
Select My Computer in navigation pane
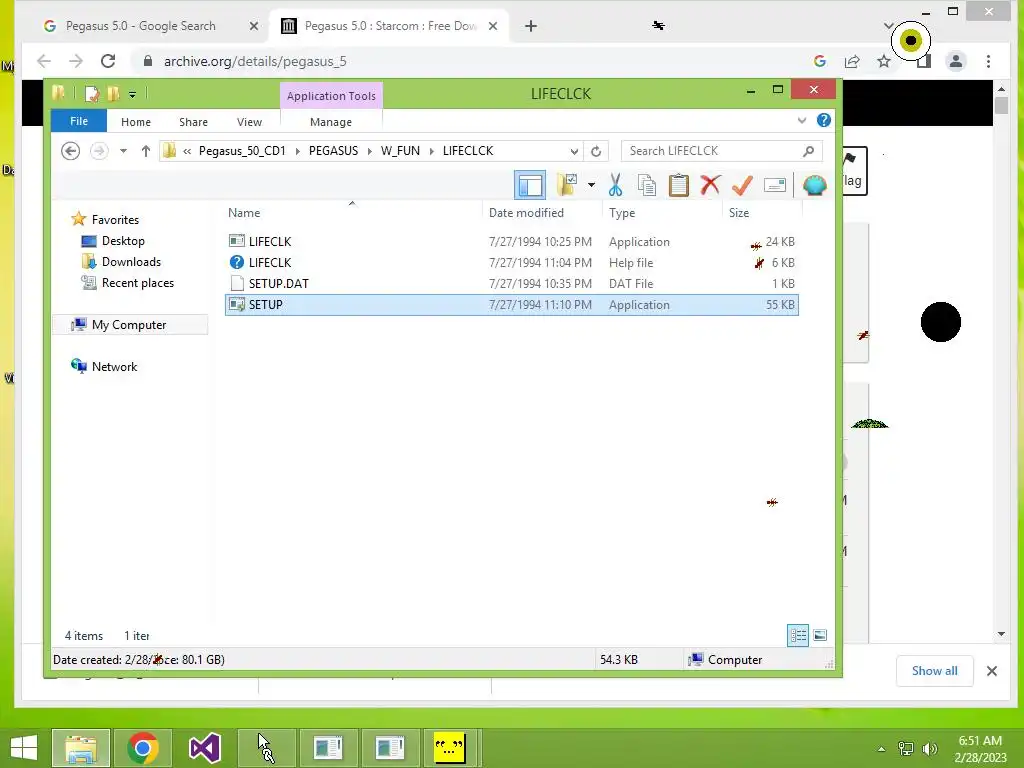click(x=129, y=325)
